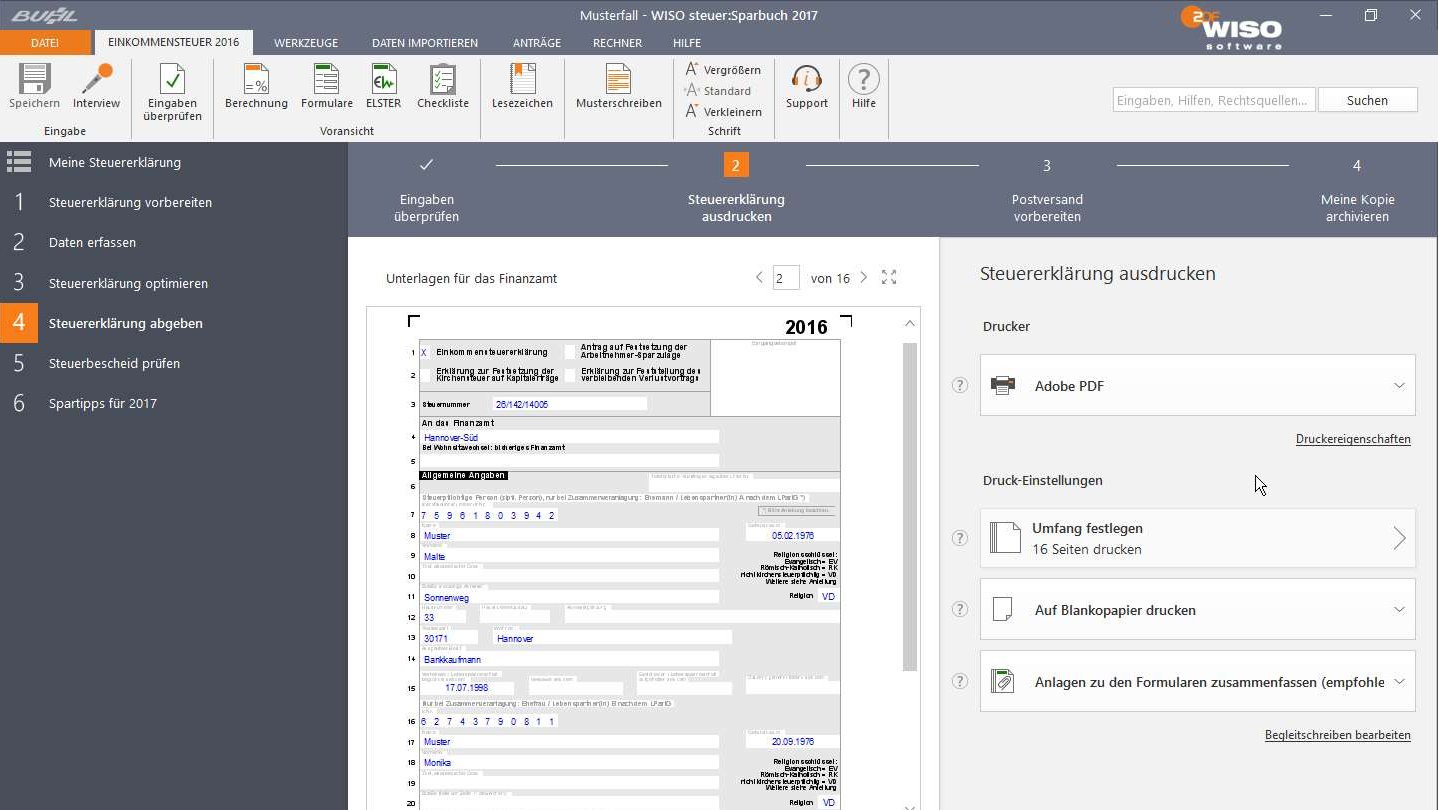Open help for Drucker selection

click(x=960, y=385)
